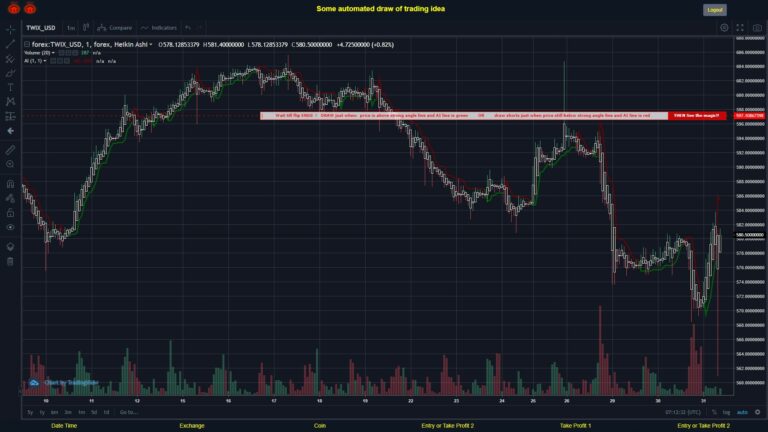Open the TWIX_USD symbol search field

pyautogui.click(x=41, y=28)
